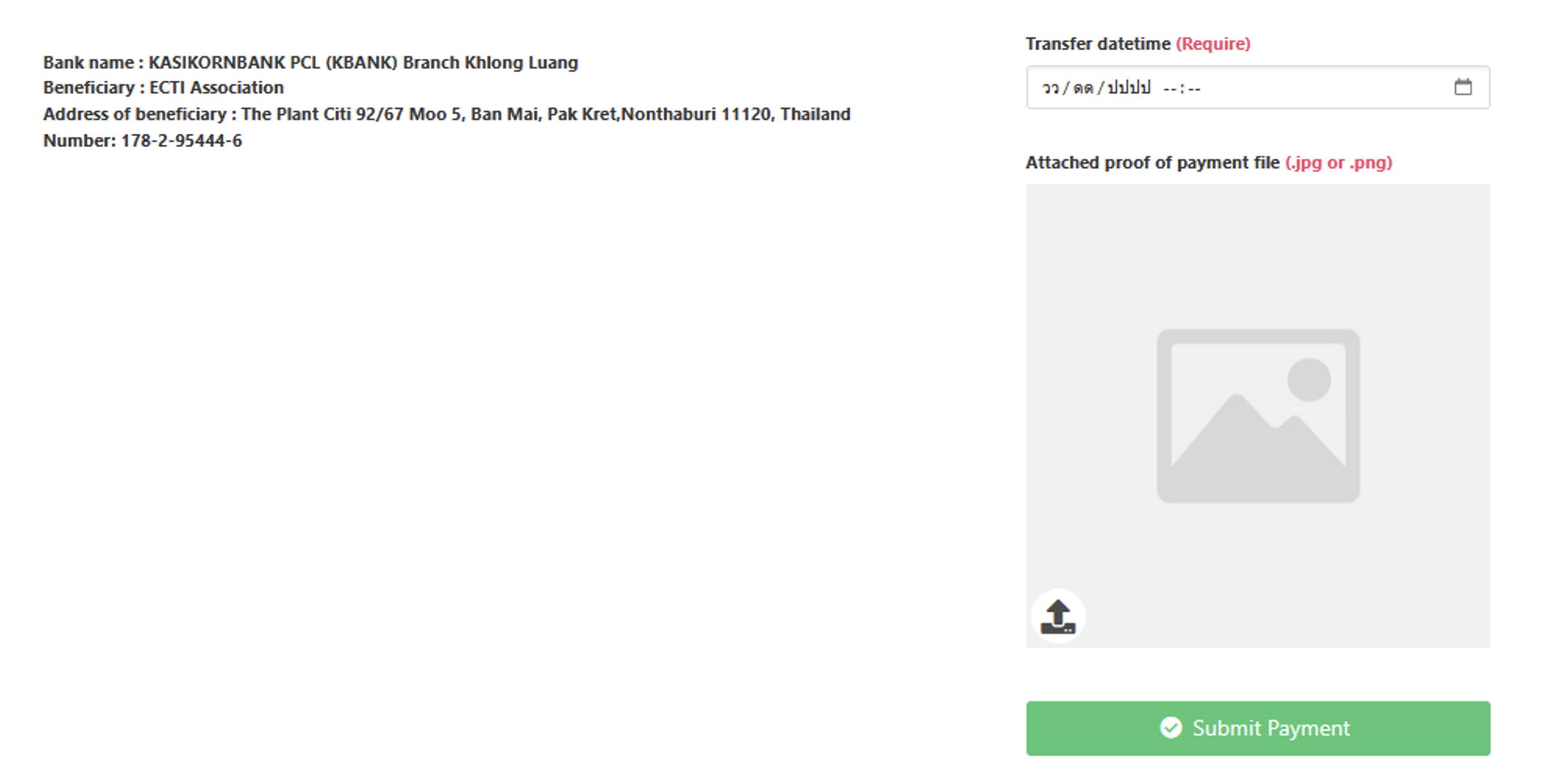
Task: Click the image placeholder picture icon
Action: [x=1258, y=416]
